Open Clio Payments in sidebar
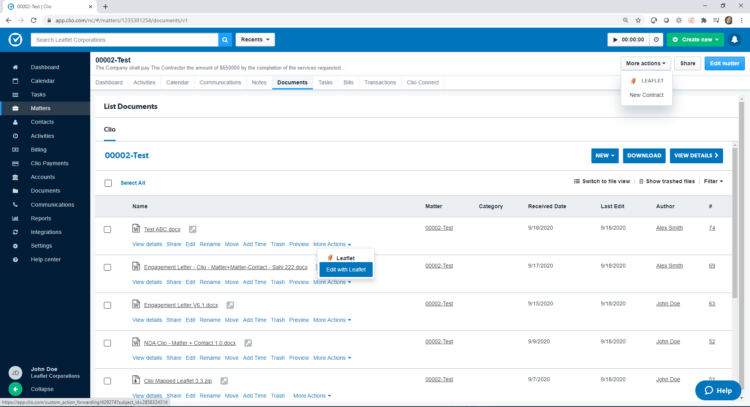The height and width of the screenshot is (407, 750). coord(49,163)
